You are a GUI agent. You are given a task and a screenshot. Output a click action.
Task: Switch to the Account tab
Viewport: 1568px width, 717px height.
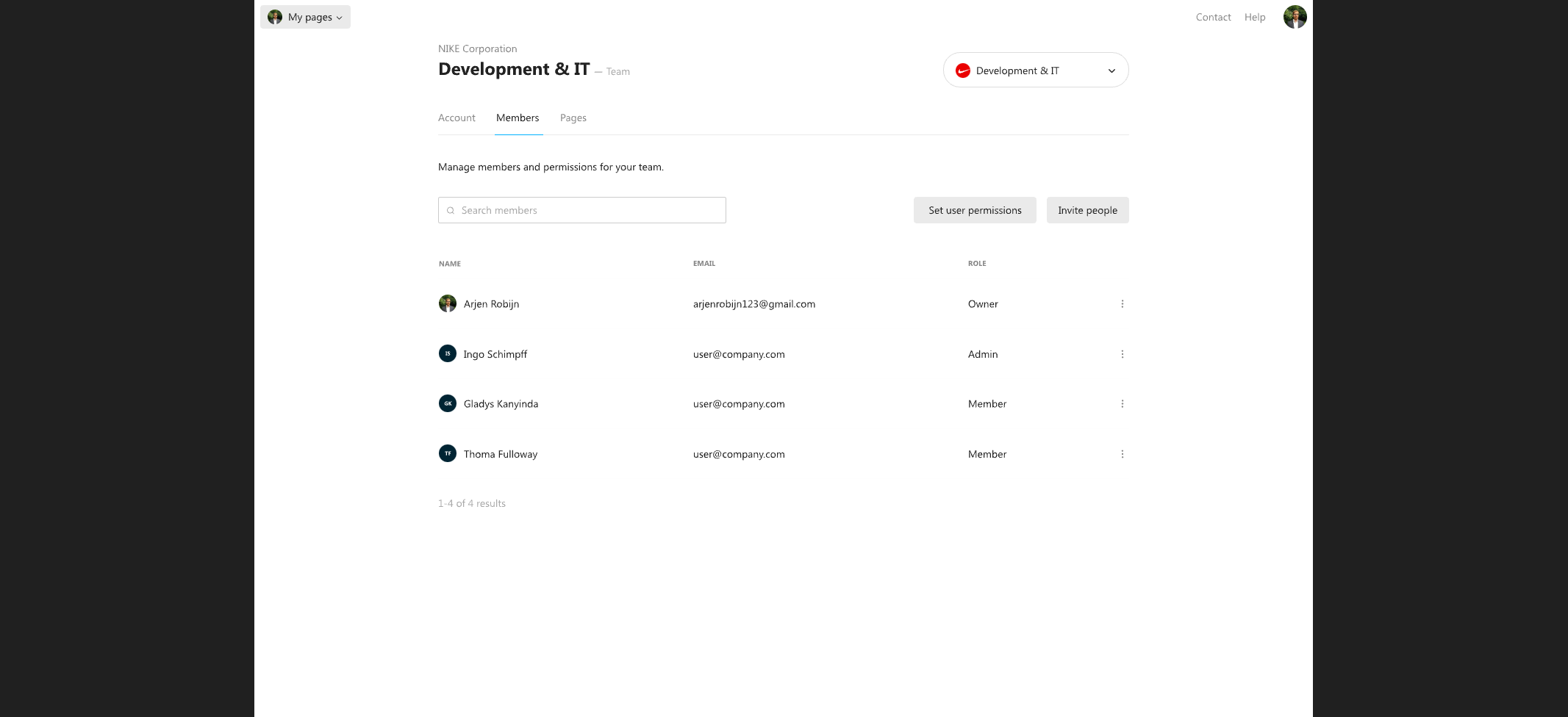point(457,118)
